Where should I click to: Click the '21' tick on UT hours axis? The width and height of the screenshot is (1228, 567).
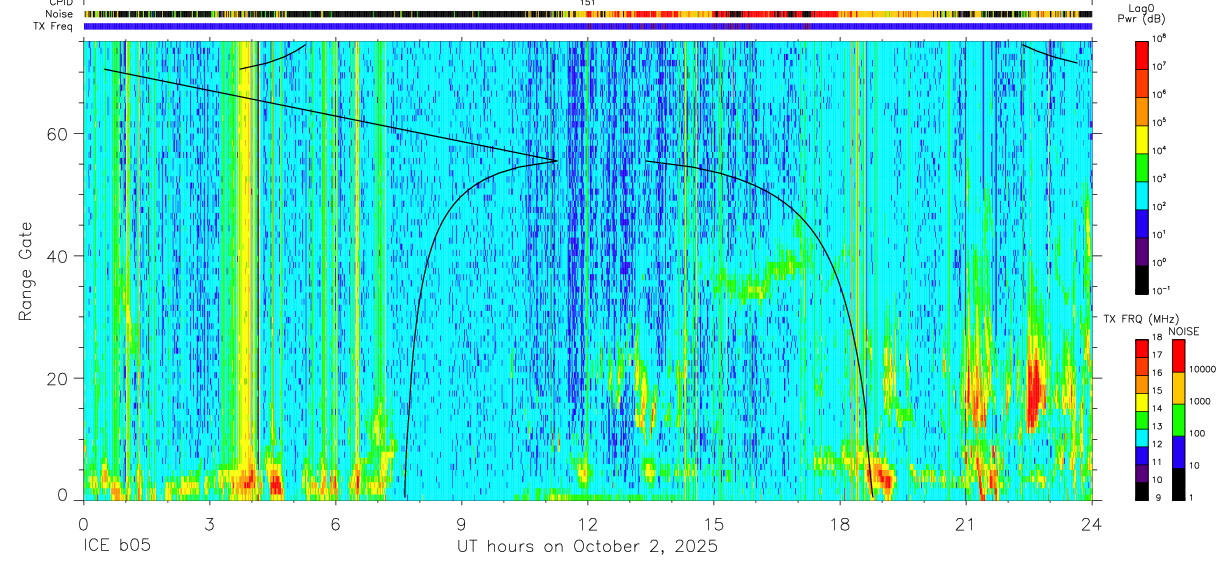[x=966, y=523]
